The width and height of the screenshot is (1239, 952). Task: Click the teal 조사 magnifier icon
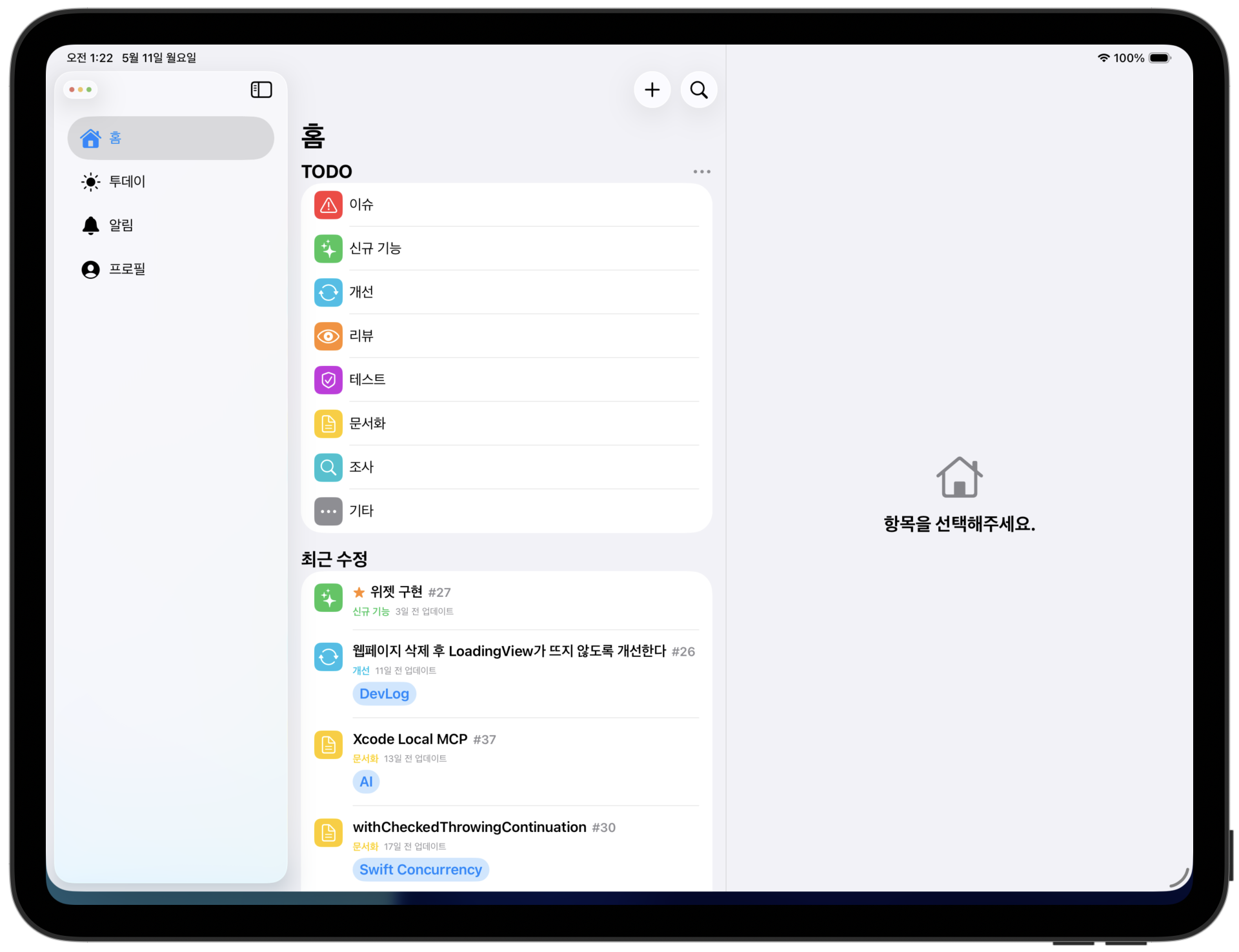click(328, 467)
